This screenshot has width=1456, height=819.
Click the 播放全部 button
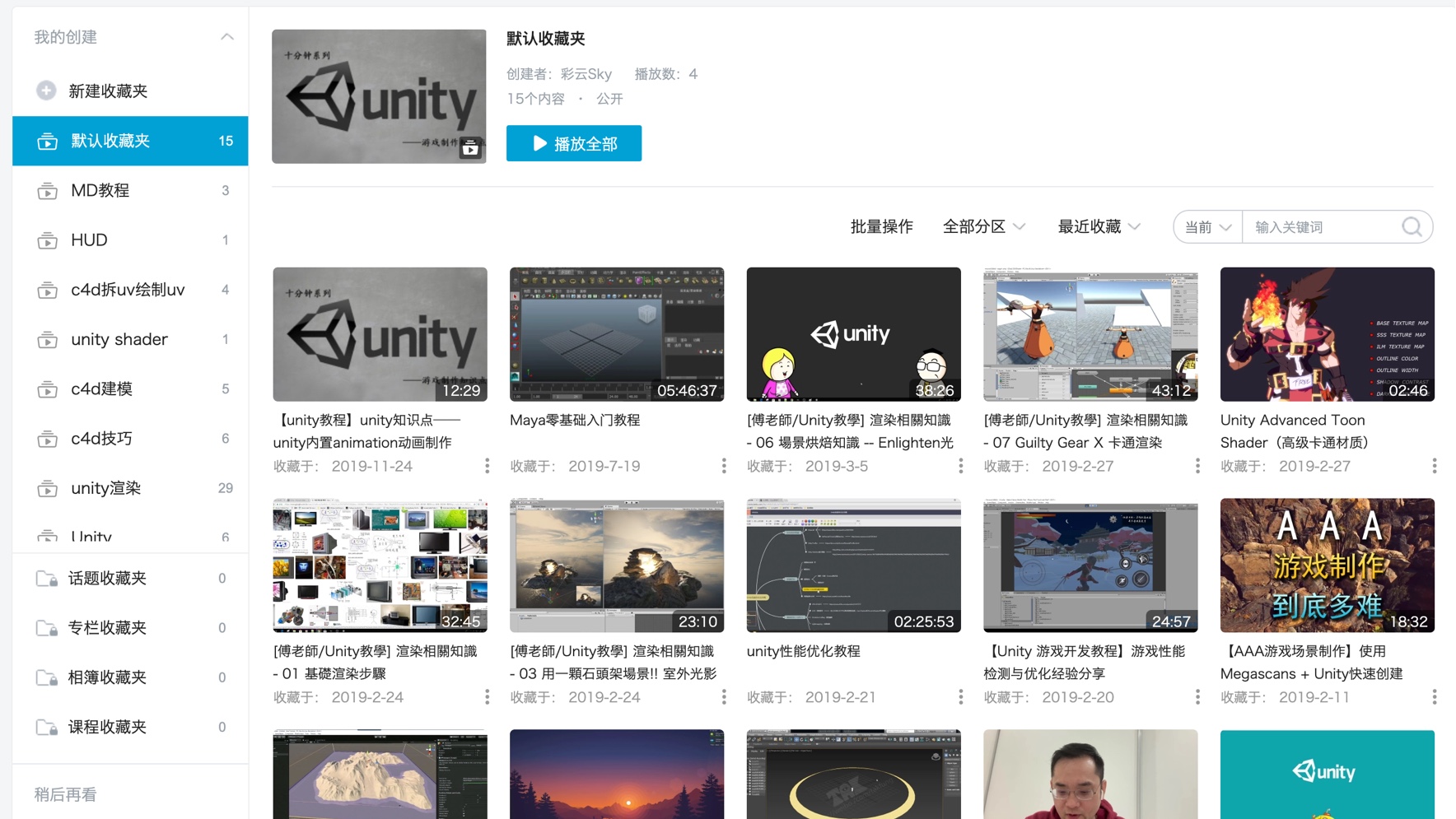pos(574,143)
